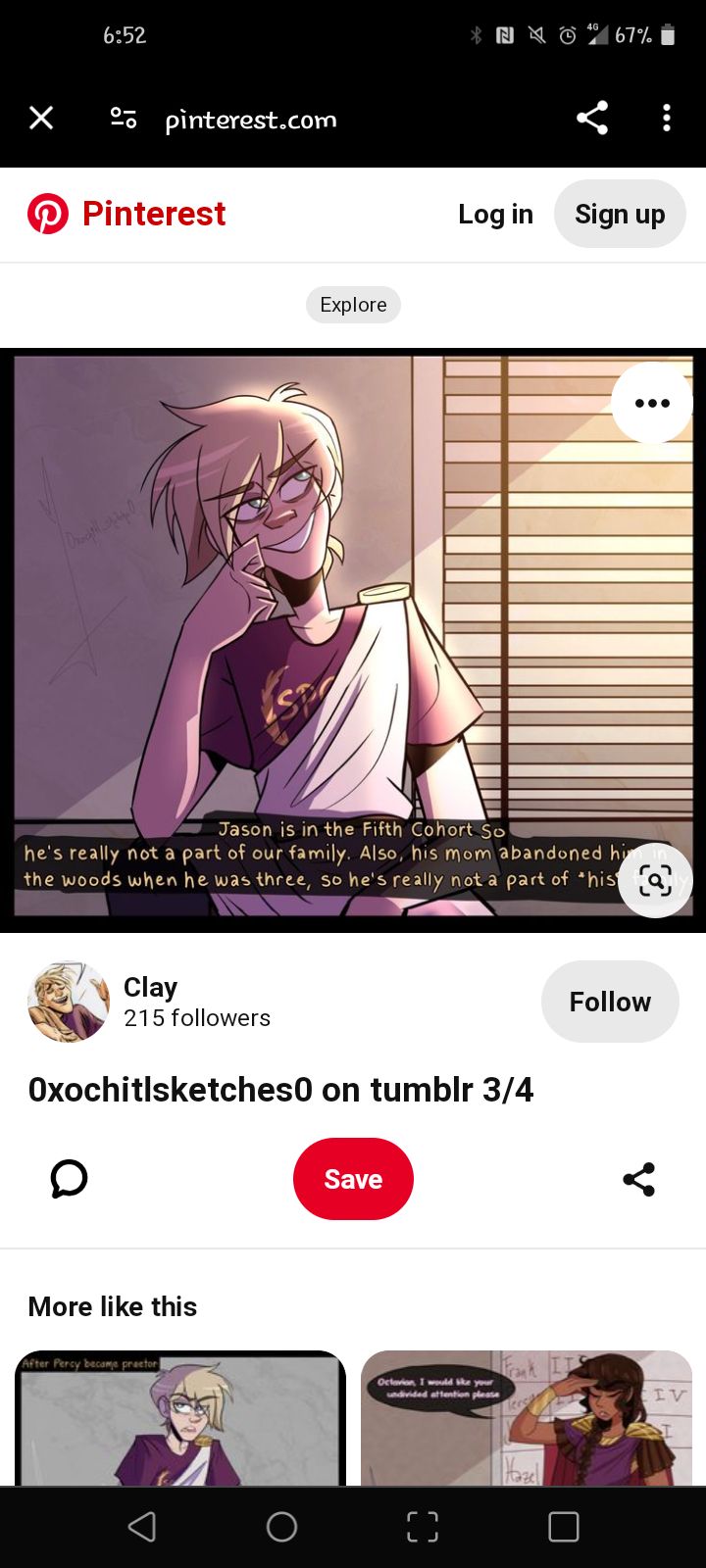This screenshot has height=1568, width=706.
Task: Close the browser tab with X icon
Action: click(41, 119)
